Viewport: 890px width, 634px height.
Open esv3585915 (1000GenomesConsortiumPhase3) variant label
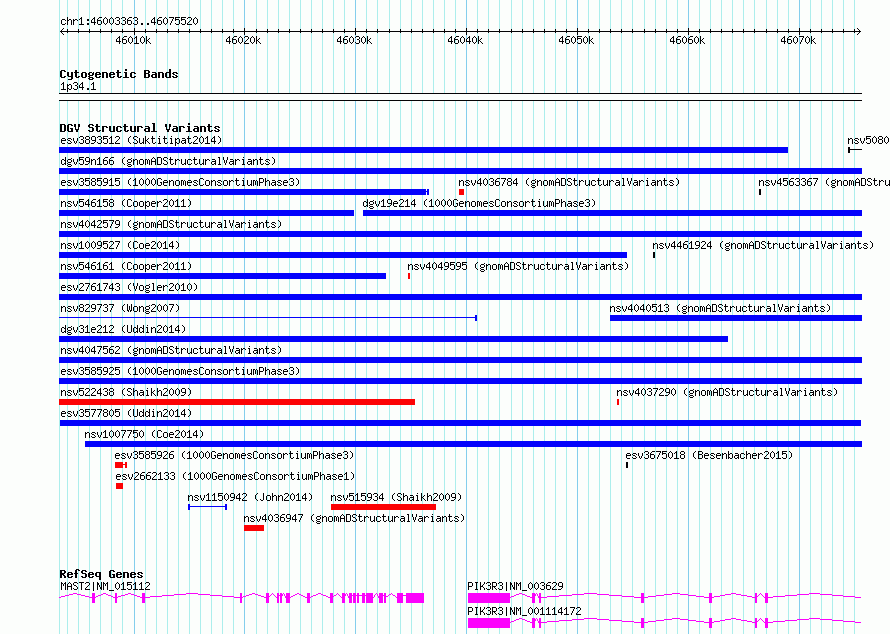[180, 182]
